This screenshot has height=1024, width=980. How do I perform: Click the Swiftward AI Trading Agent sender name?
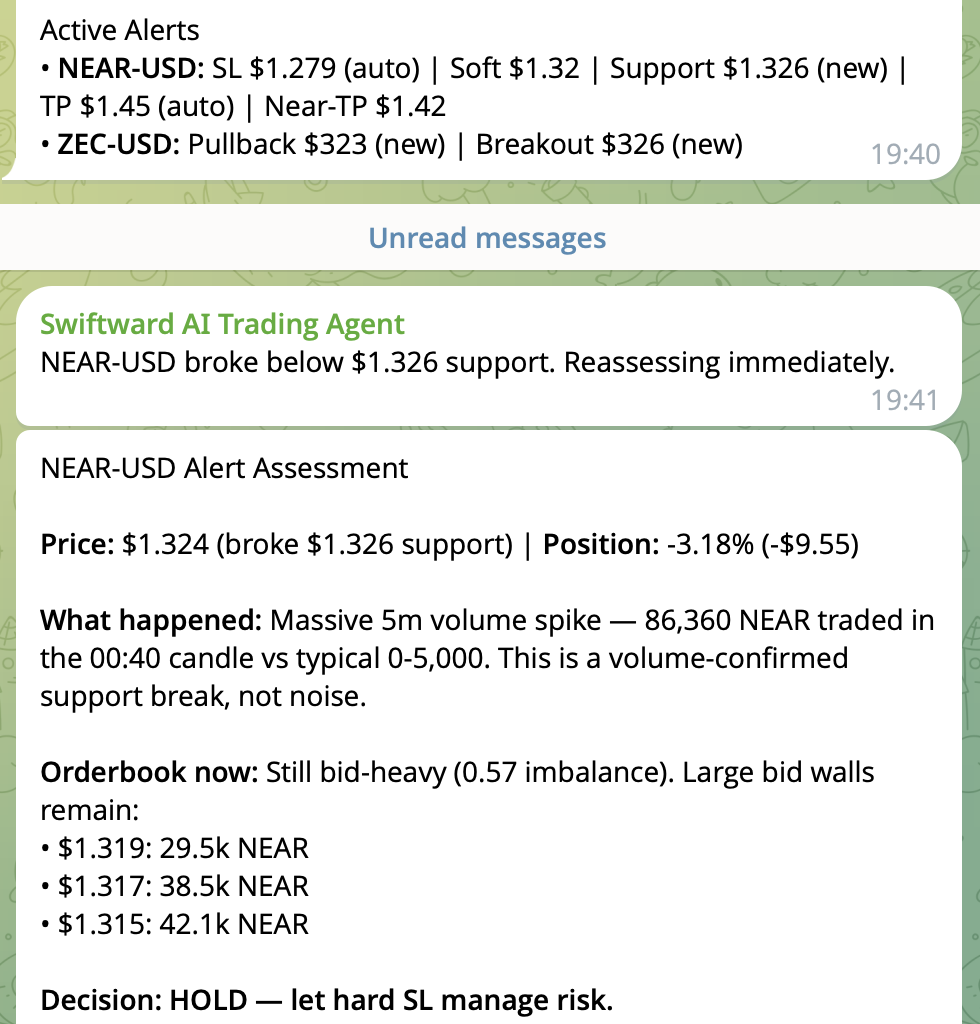pos(222,324)
